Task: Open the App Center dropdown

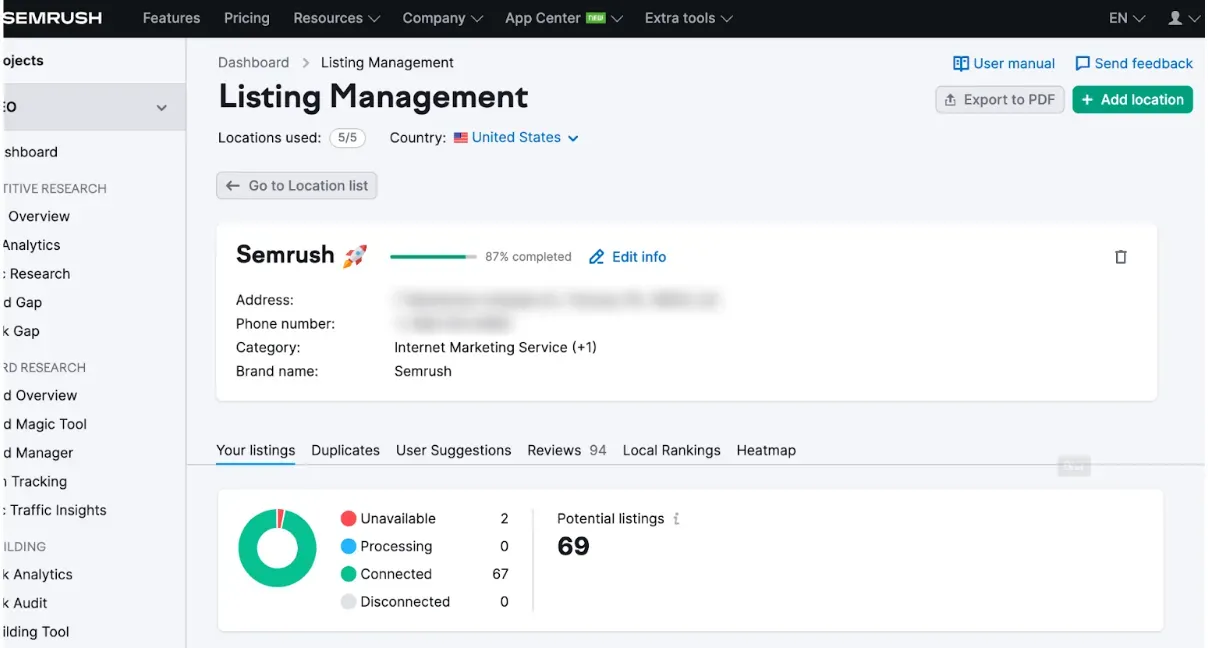Action: pos(564,18)
